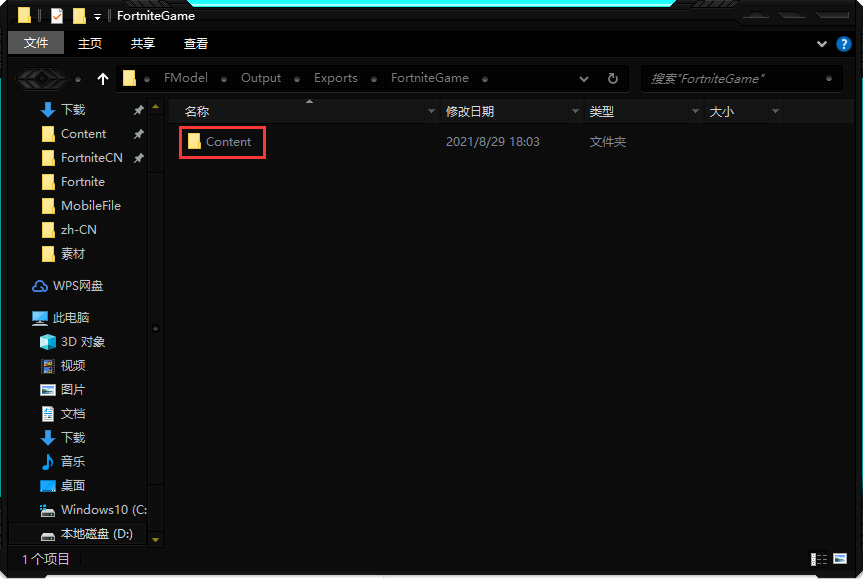Click the 文件夹 type cell

pos(608,142)
